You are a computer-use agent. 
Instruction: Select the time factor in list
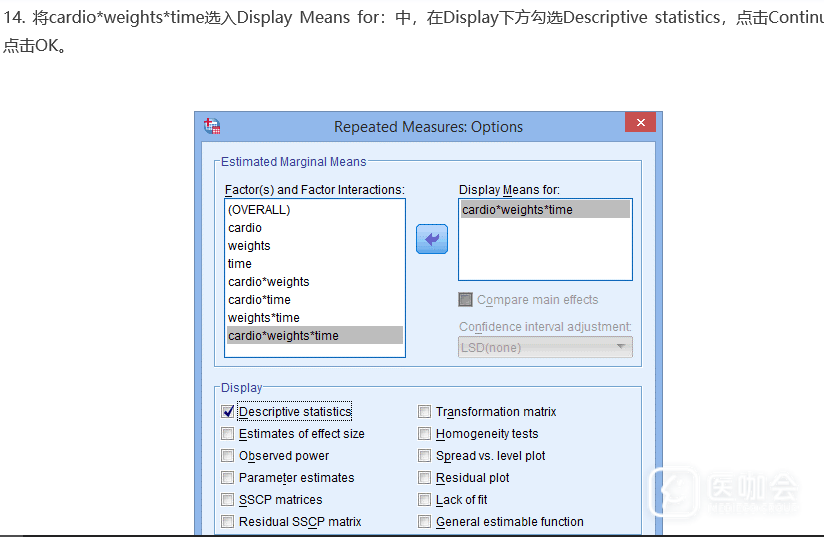tap(240, 264)
